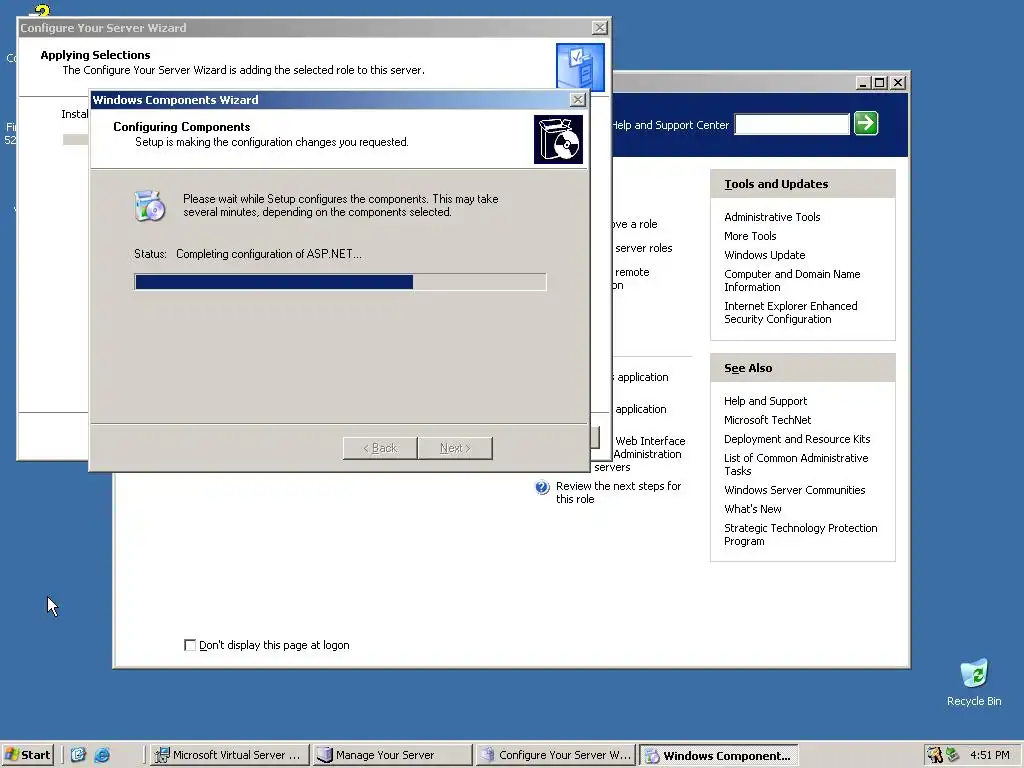Minimize the Manage Your Server window
Screen dimensions: 1024x768
tap(863, 83)
